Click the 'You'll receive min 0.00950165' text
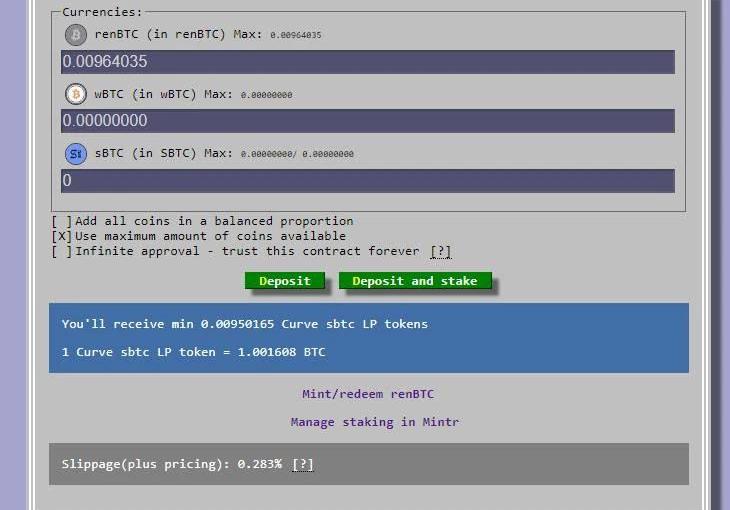The image size is (730, 510). 168,324
